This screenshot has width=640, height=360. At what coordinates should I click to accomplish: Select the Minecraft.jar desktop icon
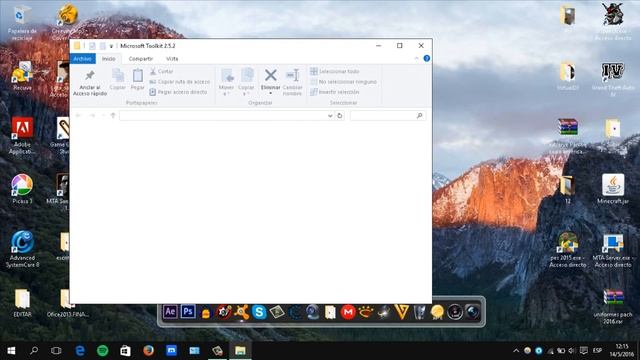613,189
